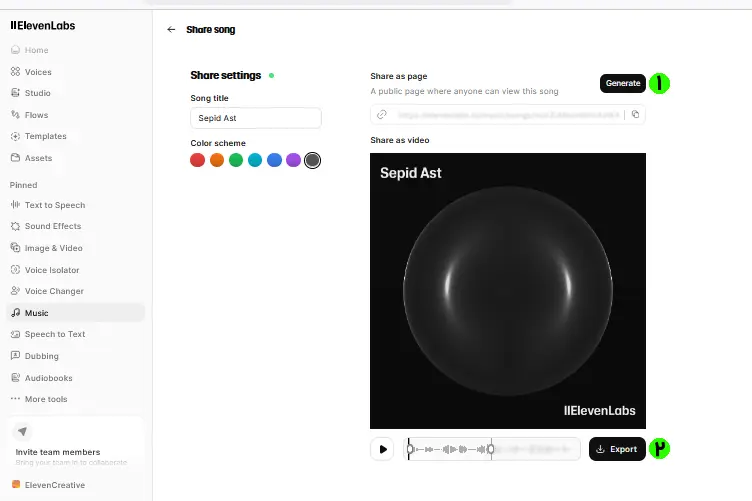Choose the teal color scheme
This screenshot has width=752, height=501.
255,160
